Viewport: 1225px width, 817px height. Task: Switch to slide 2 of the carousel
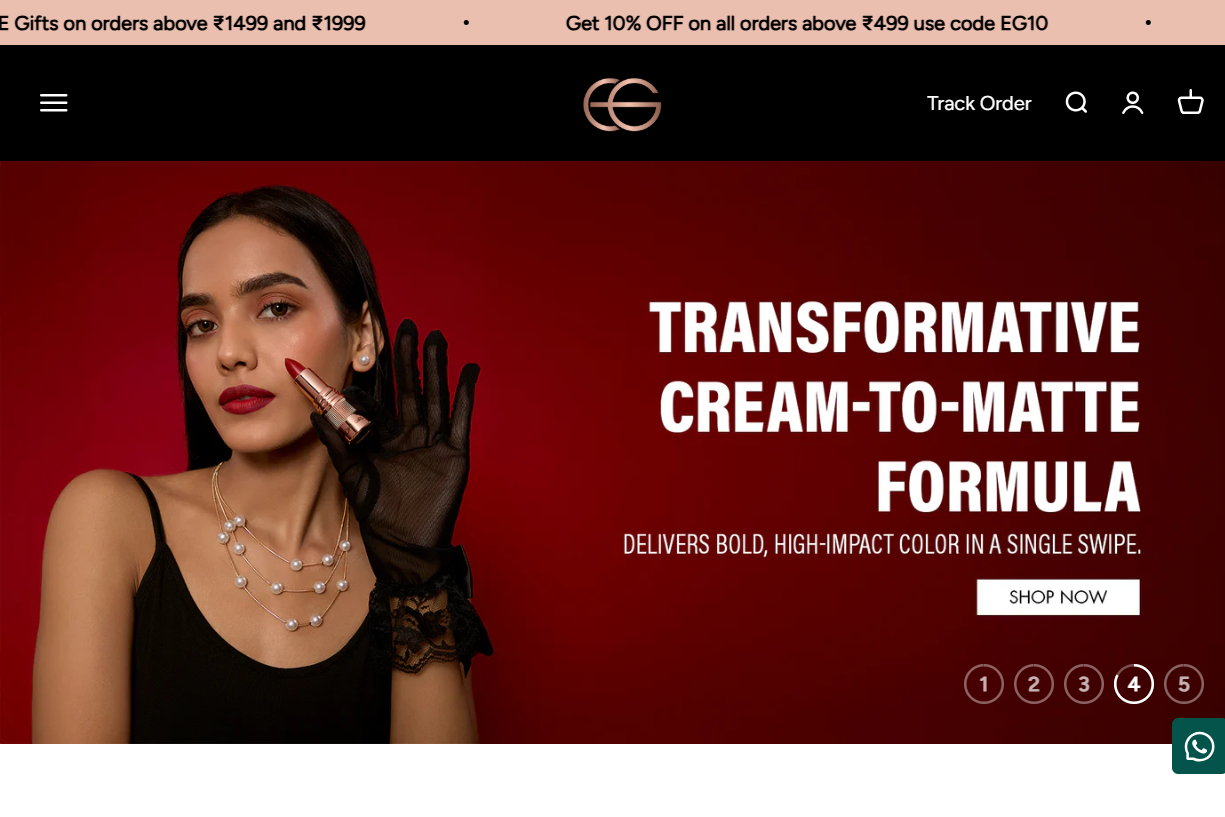(x=1034, y=684)
